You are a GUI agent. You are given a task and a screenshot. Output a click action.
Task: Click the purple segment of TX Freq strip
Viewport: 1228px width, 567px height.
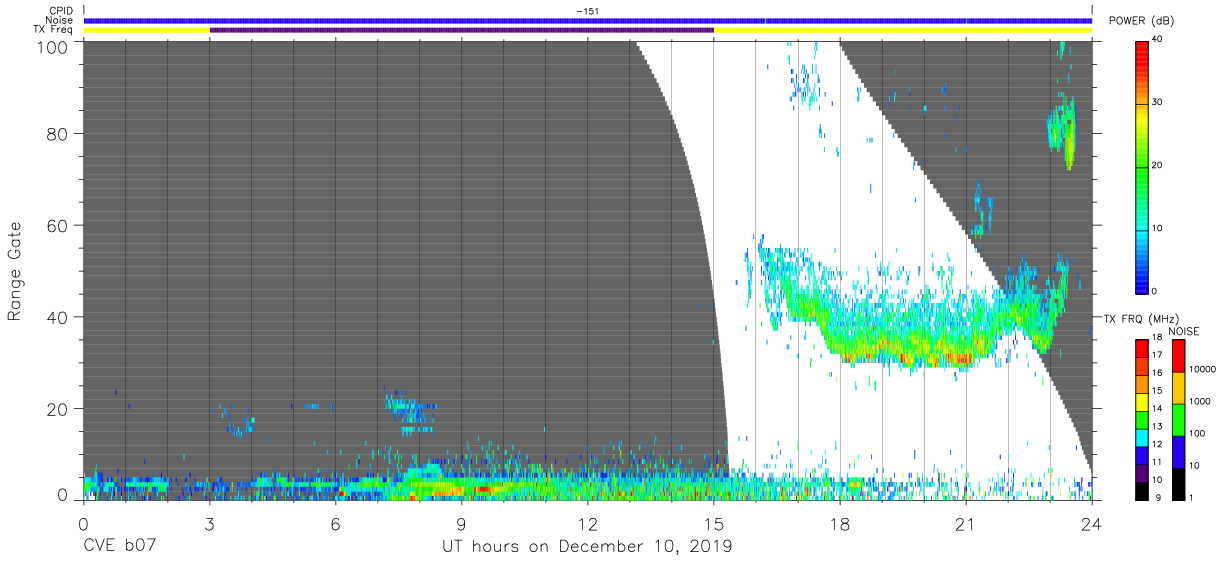click(461, 30)
